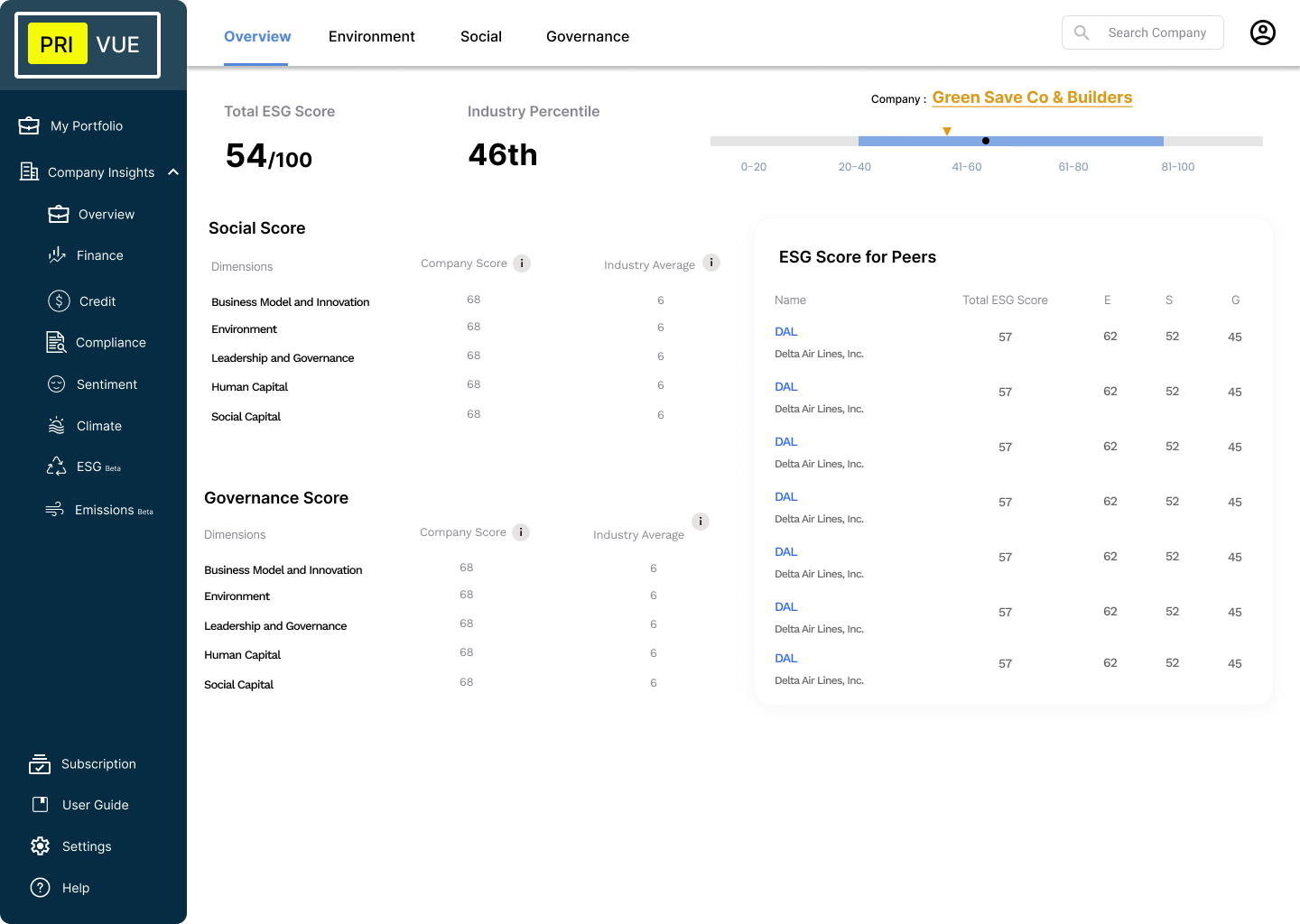This screenshot has width=1300, height=924.
Task: Switch to the Governance tab
Action: tap(588, 36)
